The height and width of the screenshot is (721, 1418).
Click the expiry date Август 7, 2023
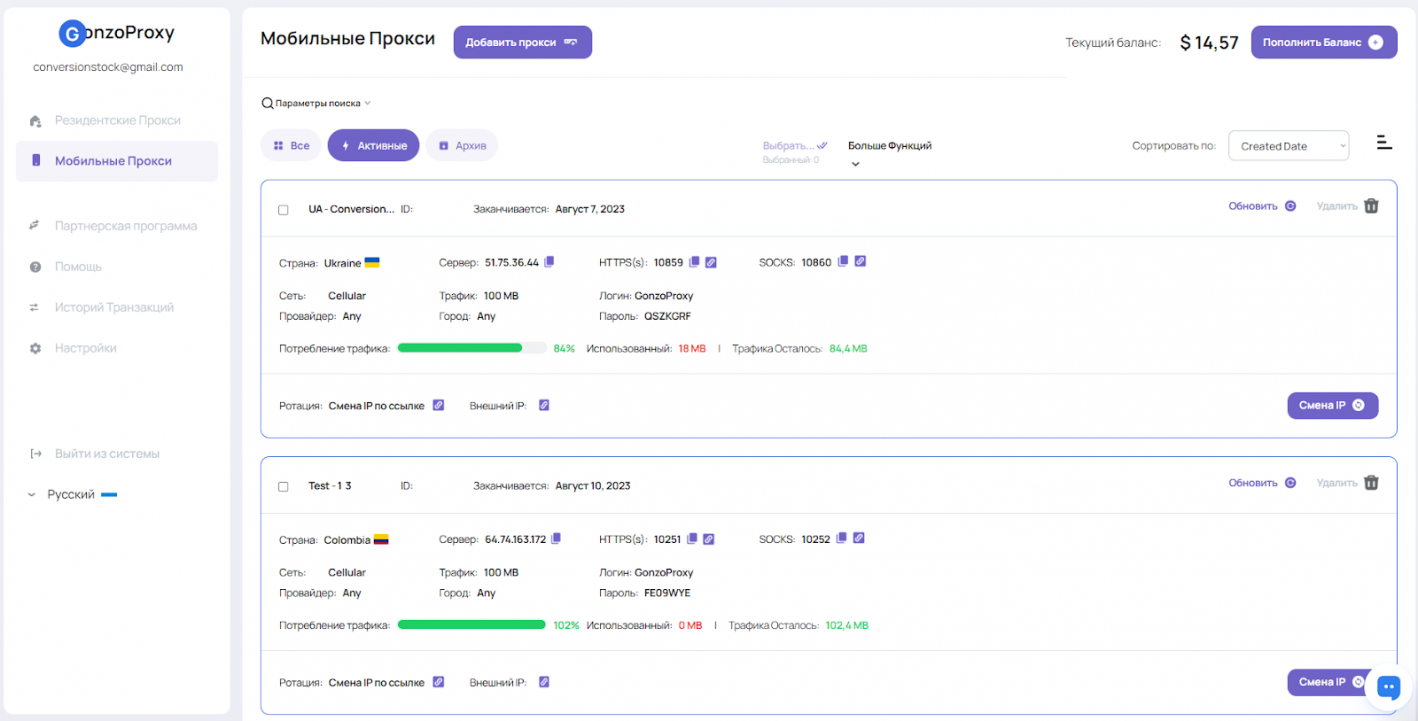[590, 209]
